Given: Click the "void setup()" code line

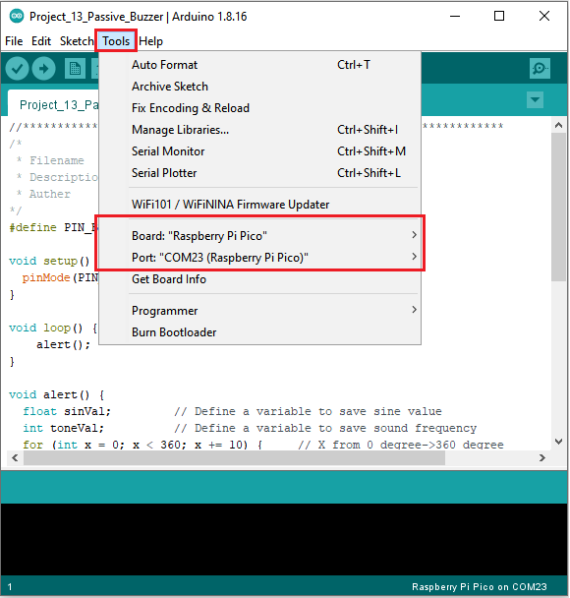Looking at the screenshot, I should pos(49,261).
